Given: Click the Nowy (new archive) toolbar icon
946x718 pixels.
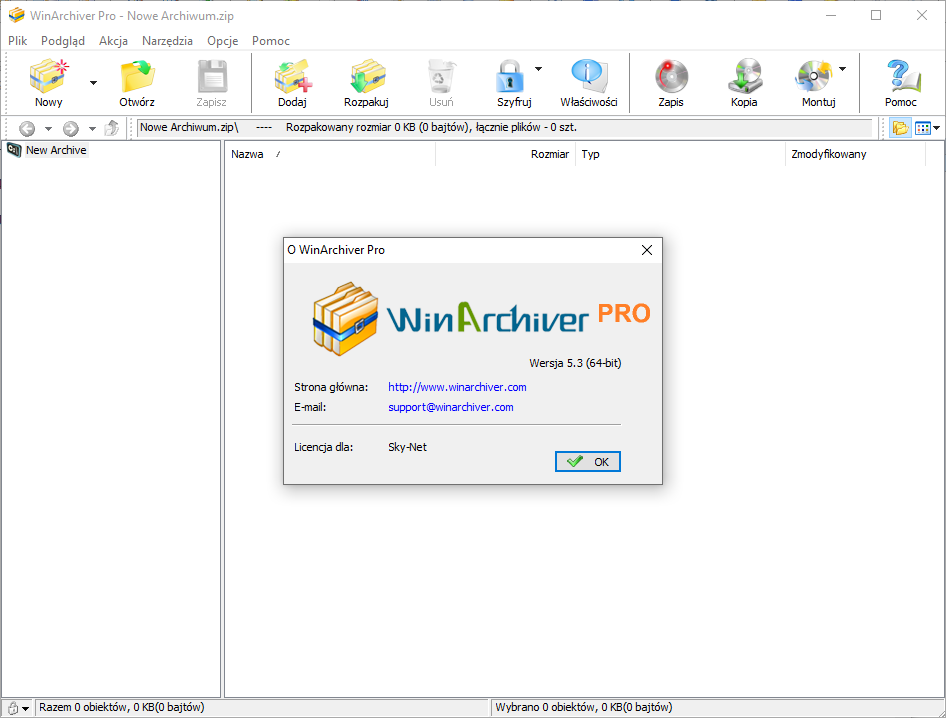Looking at the screenshot, I should point(49,76).
